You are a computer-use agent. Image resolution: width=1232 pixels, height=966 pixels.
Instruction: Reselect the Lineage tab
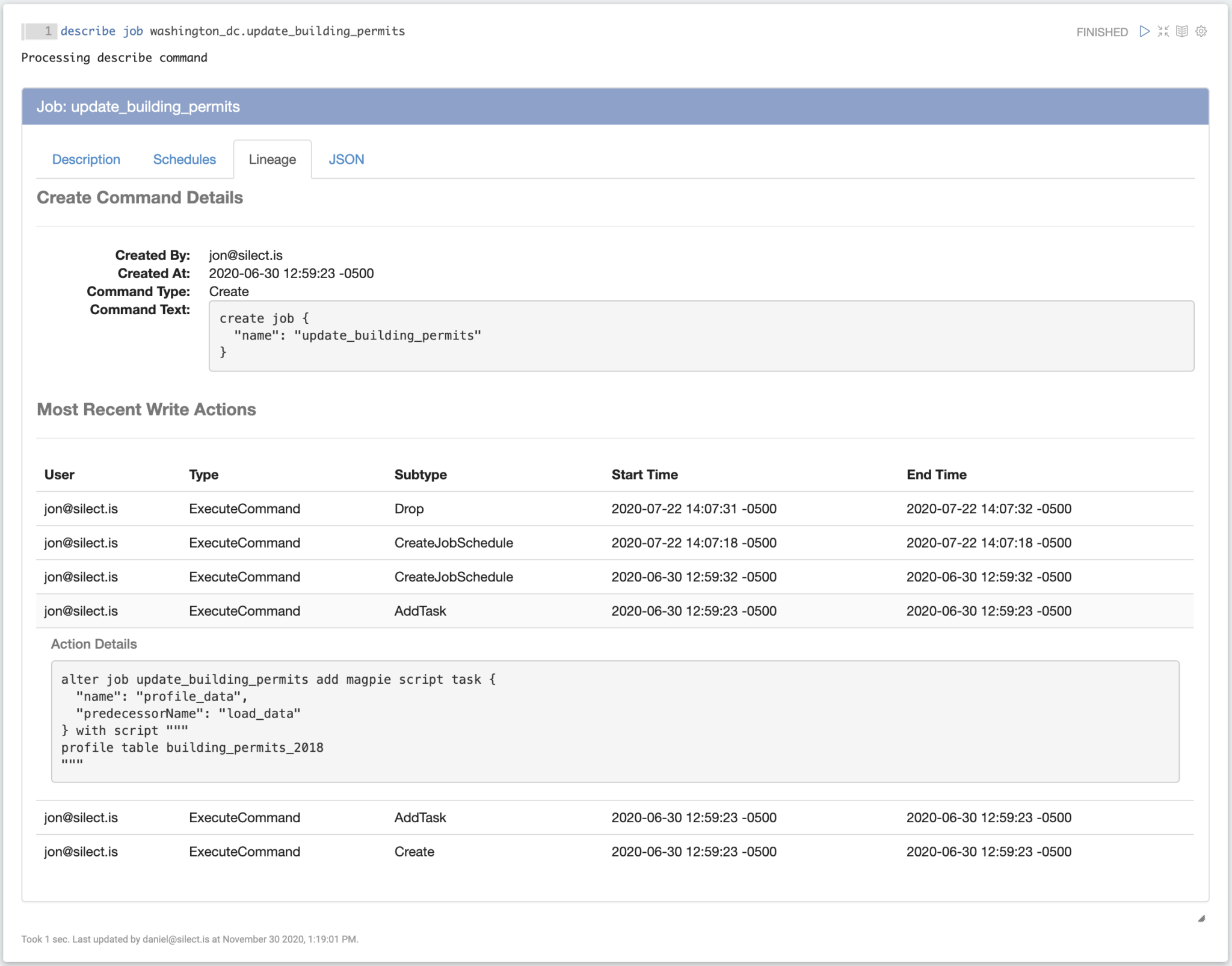pos(272,159)
